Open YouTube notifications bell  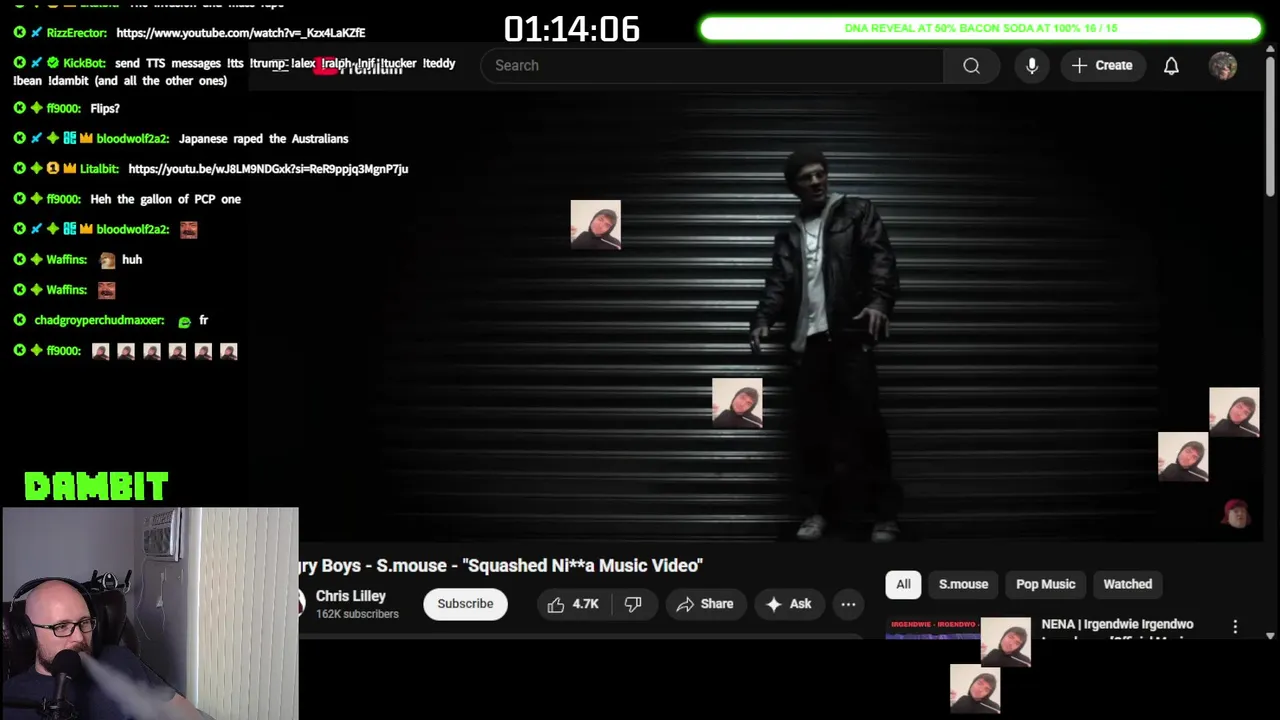pos(1171,66)
